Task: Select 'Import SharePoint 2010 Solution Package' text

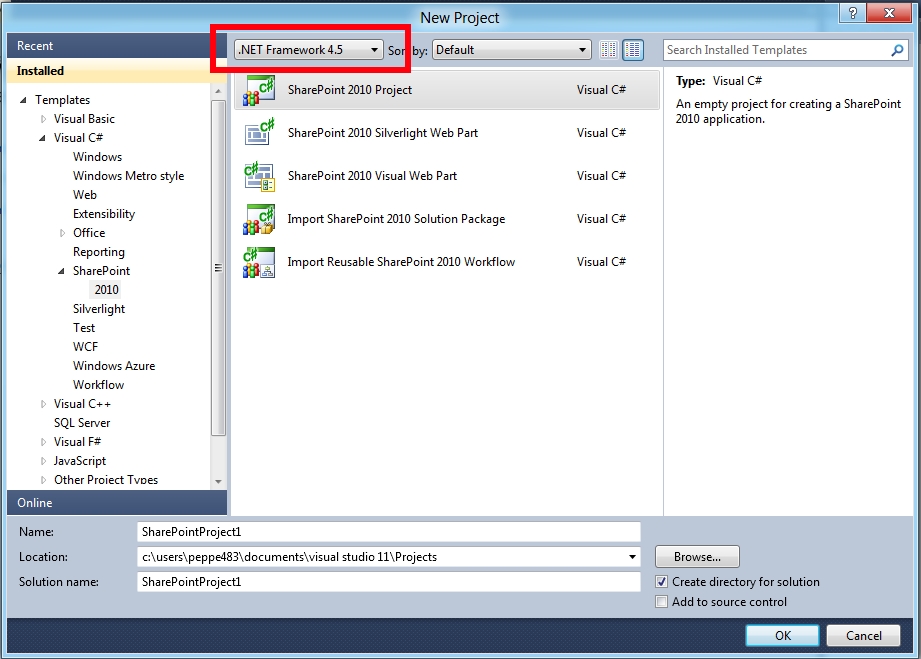Action: pyautogui.click(x=396, y=219)
